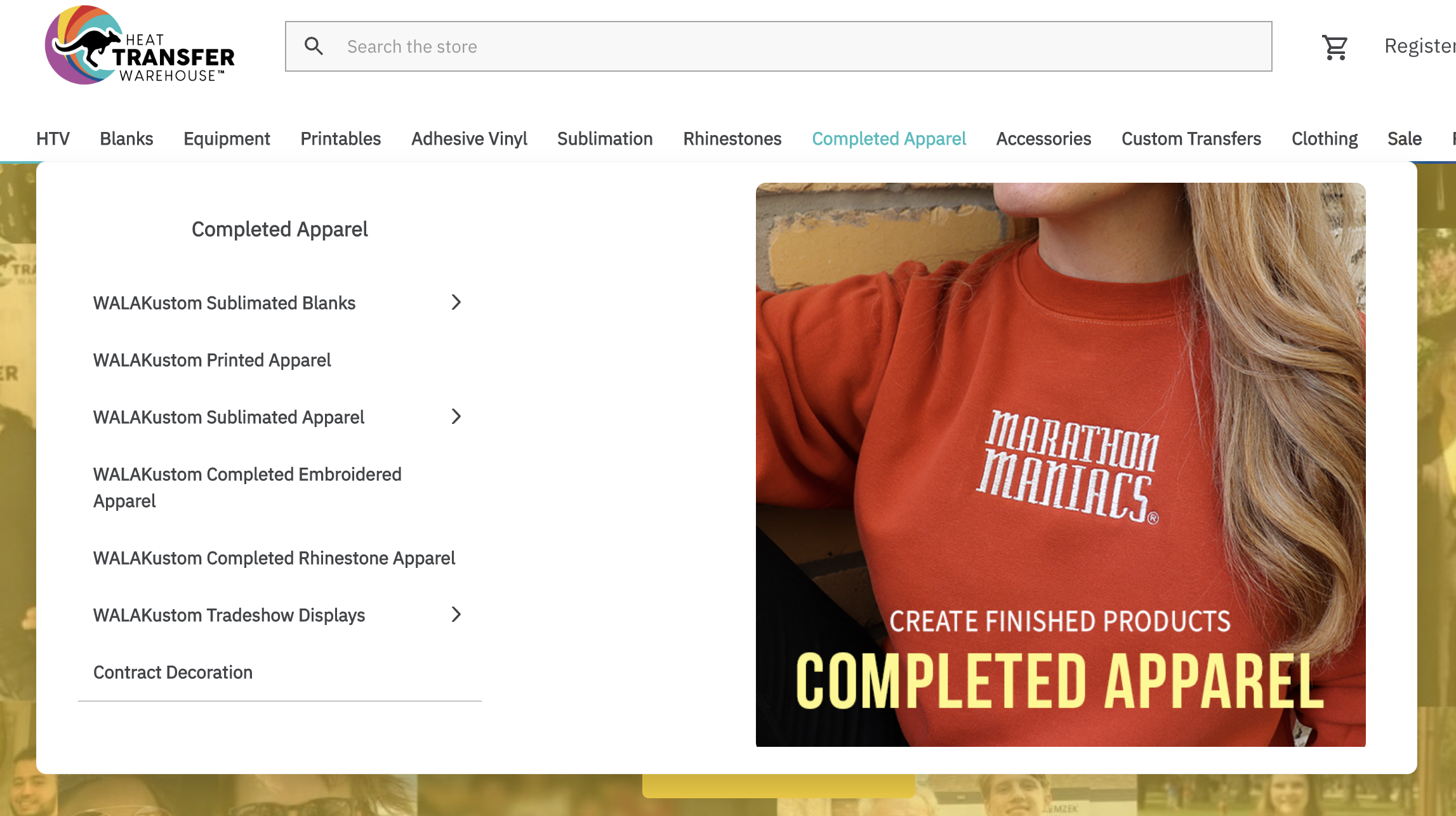This screenshot has height=816, width=1456.
Task: Open WALAKustom Printed Apparel link
Action: [212, 360]
